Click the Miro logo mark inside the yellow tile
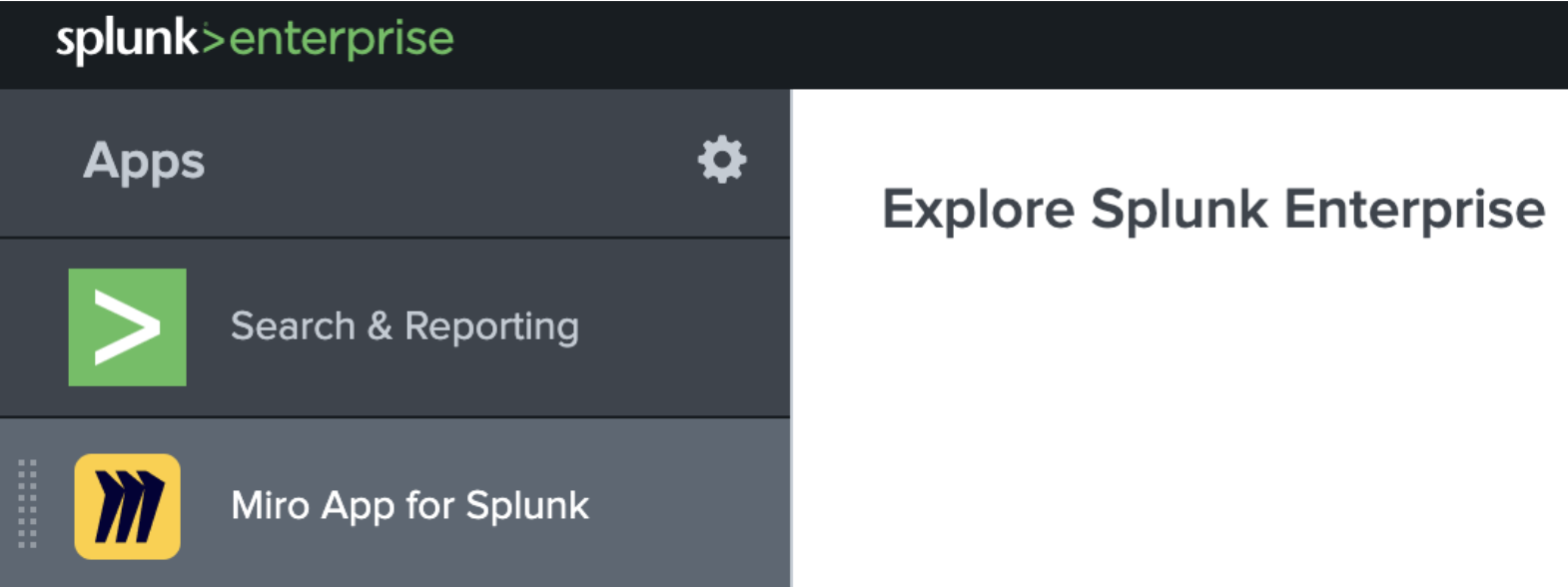The image size is (1568, 587). tap(129, 506)
